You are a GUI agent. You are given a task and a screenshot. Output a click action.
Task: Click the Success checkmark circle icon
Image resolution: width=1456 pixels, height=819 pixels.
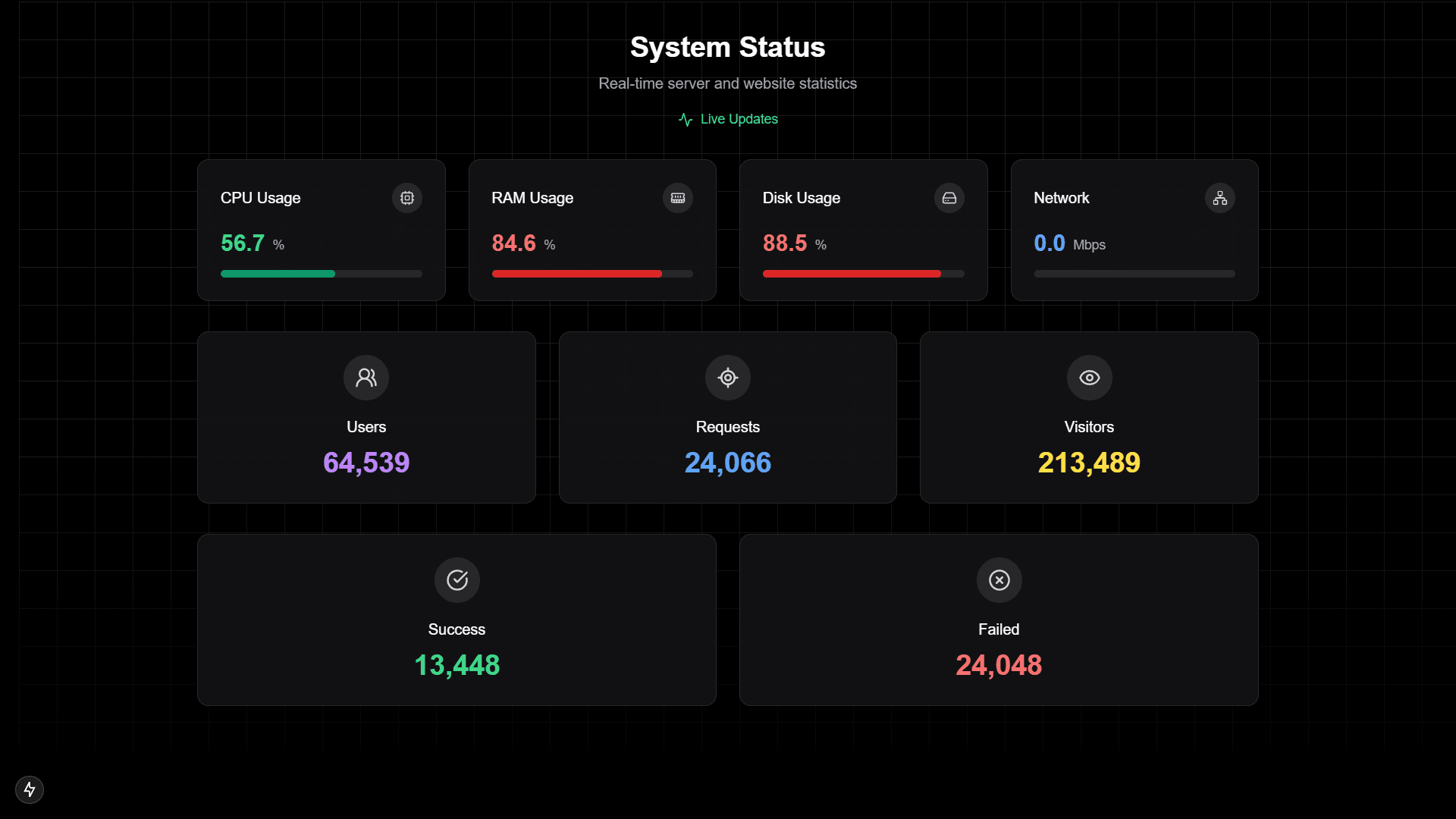click(457, 580)
